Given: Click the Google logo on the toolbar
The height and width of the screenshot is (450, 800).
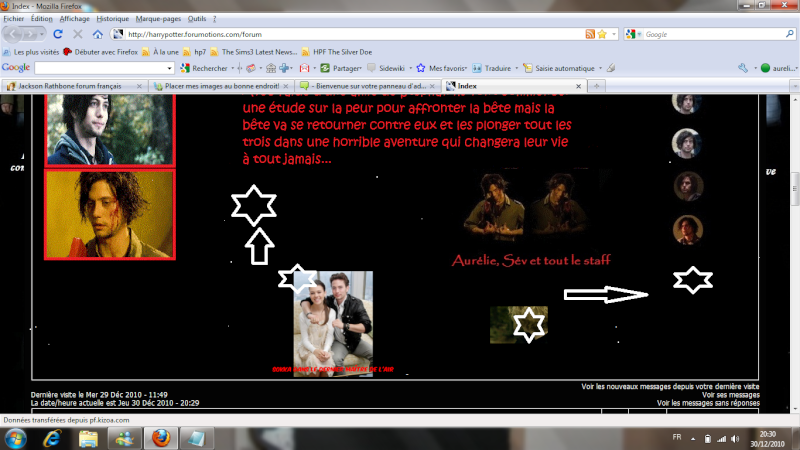Looking at the screenshot, I should coord(16,67).
